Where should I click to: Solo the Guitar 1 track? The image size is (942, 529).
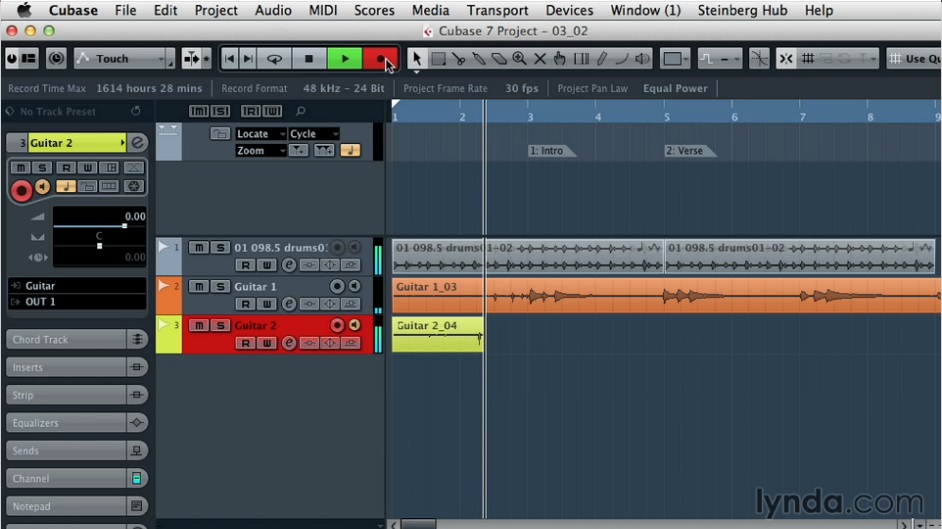pos(220,286)
